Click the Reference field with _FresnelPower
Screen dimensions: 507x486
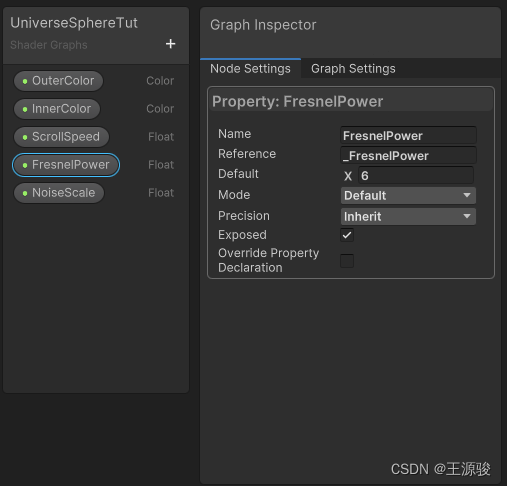[408, 156]
